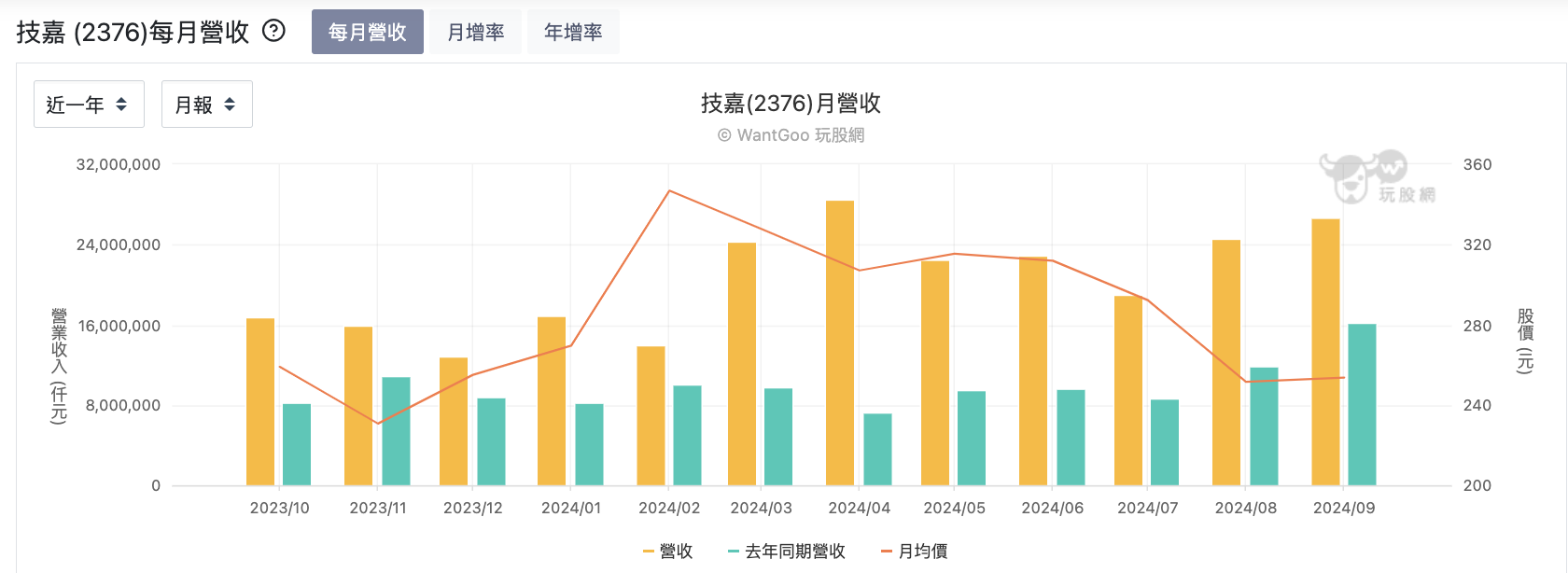
Task: Click the chart title 技嘉(2376)月營收
Action: (791, 104)
